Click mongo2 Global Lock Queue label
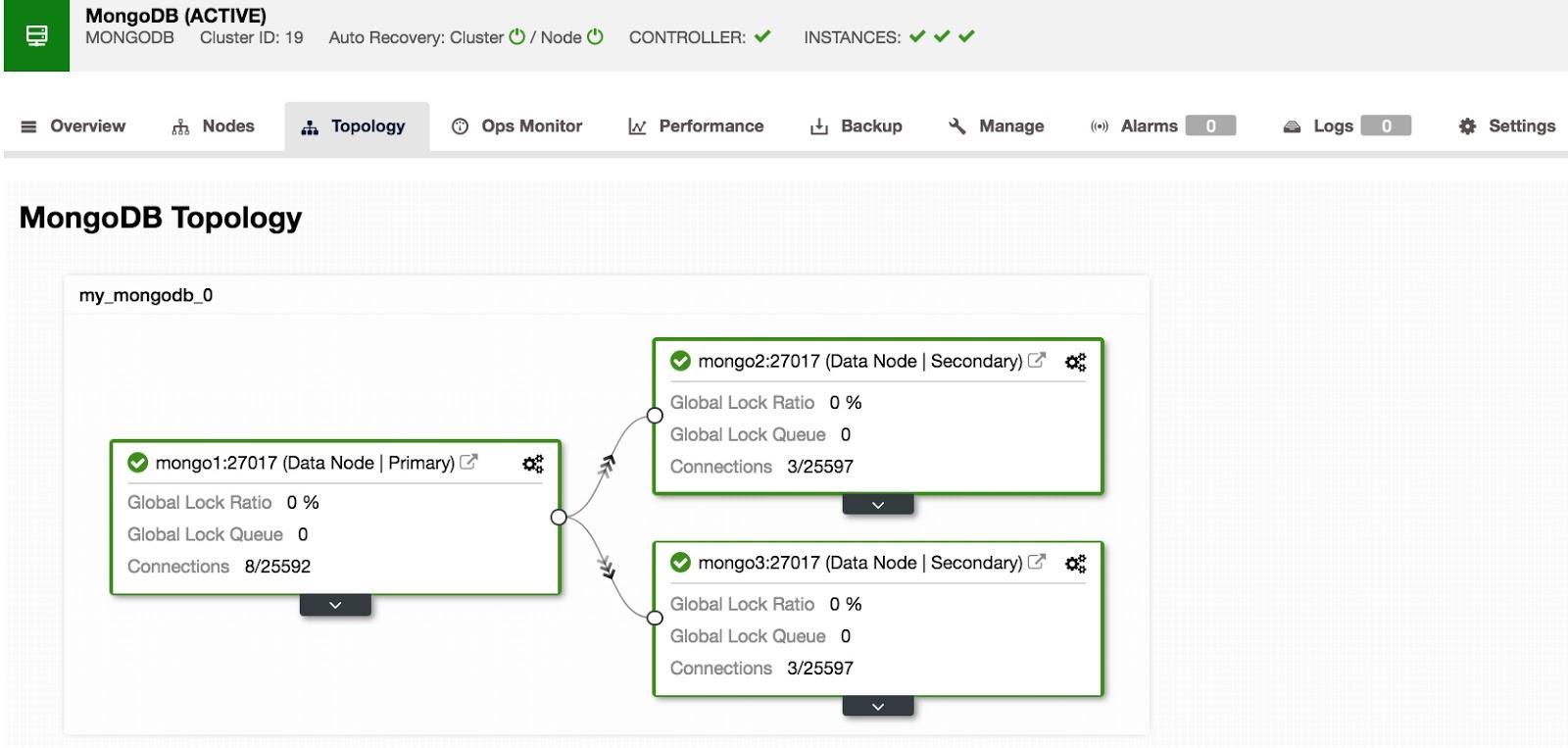This screenshot has width=1568, height=748. pos(748,434)
